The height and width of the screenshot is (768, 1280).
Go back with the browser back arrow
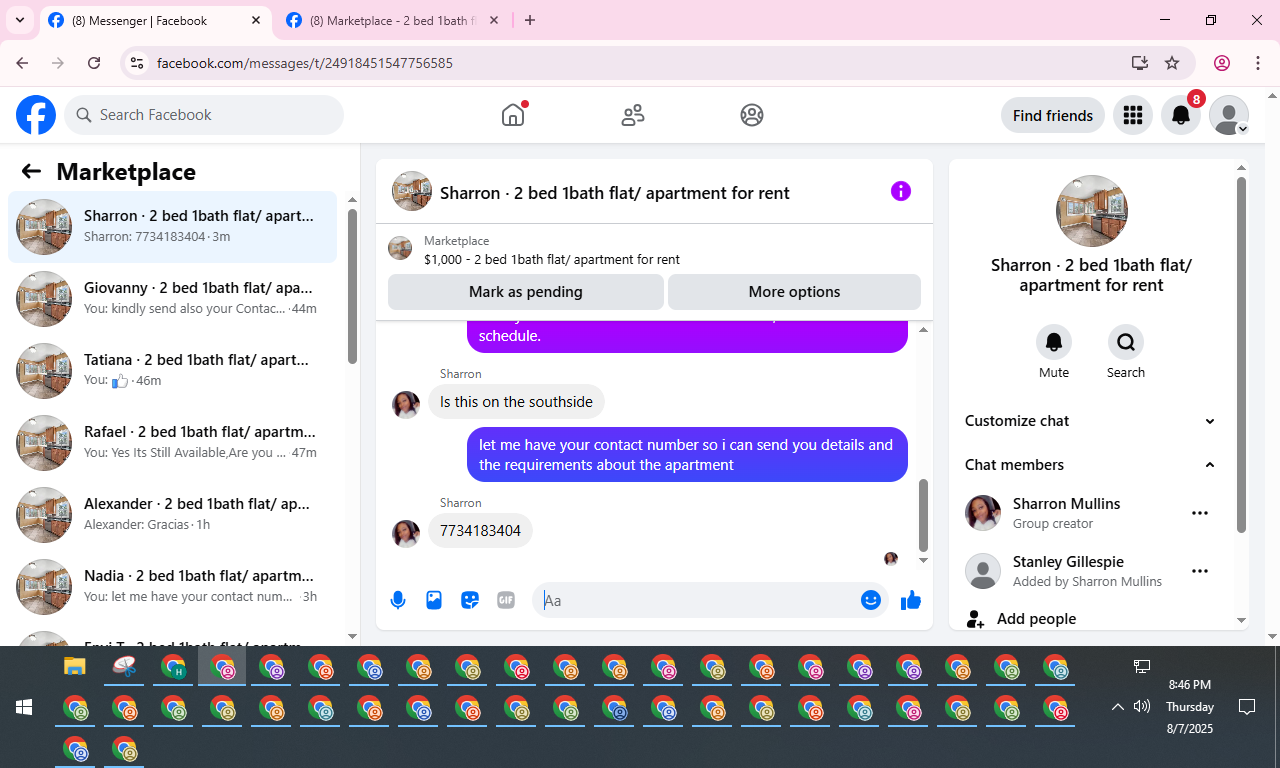pyautogui.click(x=22, y=63)
